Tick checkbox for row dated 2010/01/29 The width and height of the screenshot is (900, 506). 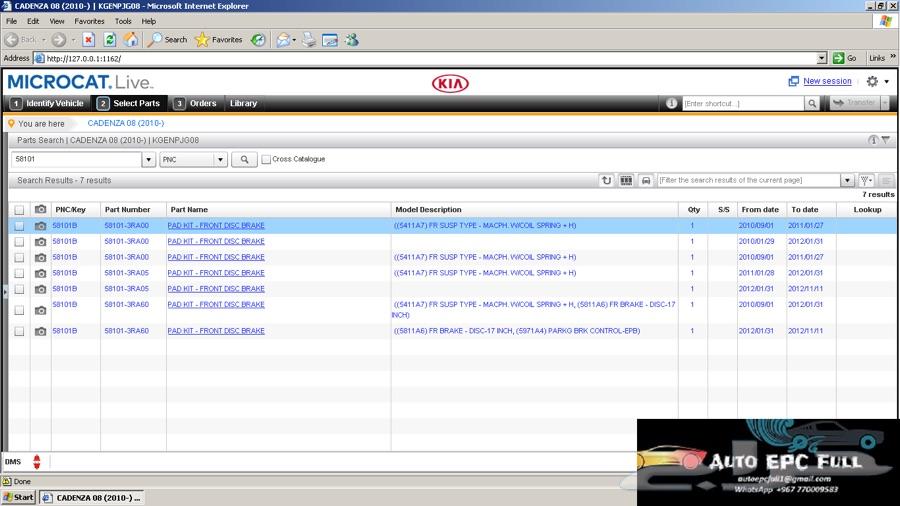[x=19, y=242]
